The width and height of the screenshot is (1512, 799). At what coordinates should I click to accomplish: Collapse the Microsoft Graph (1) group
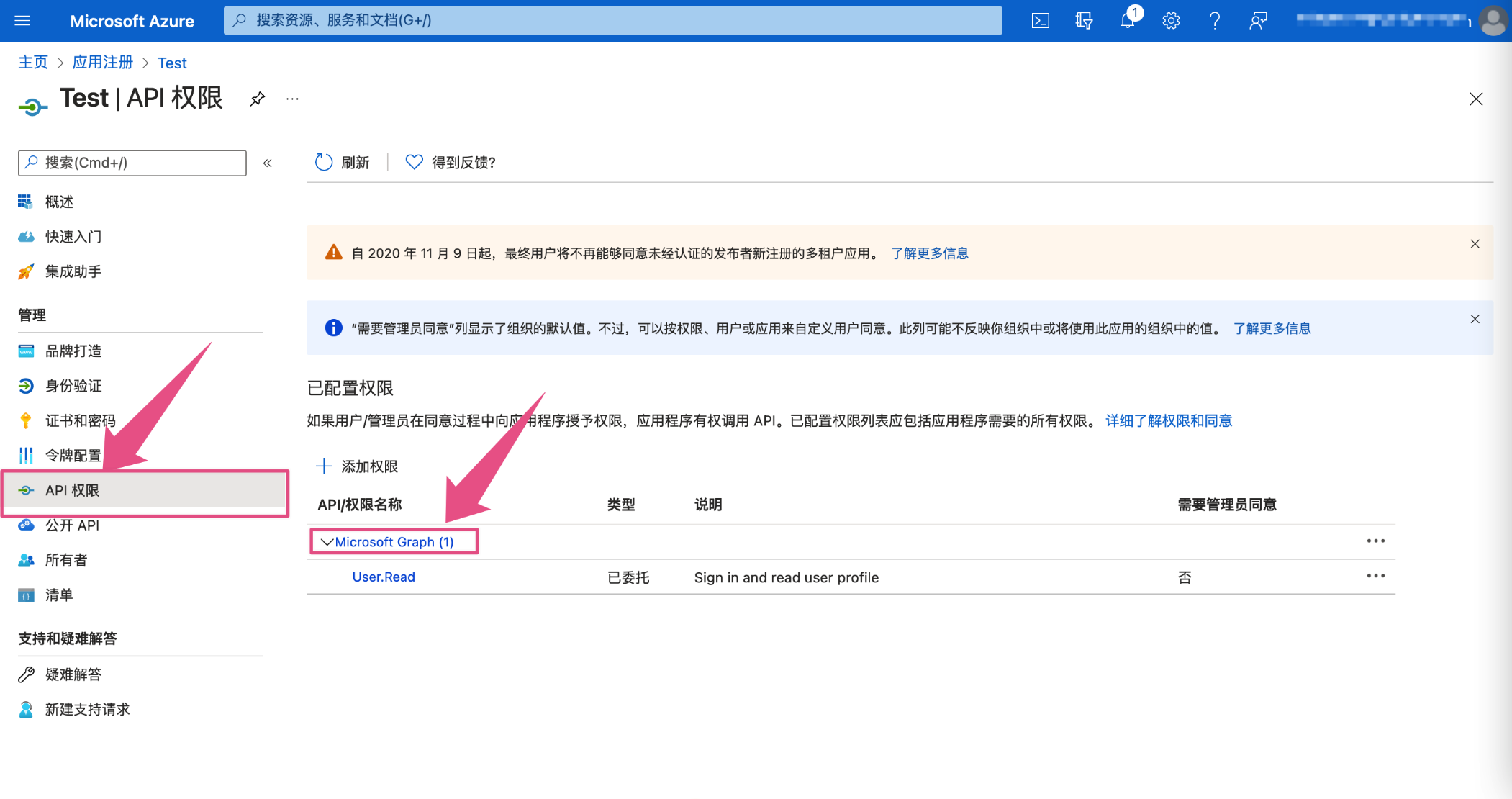[x=327, y=542]
